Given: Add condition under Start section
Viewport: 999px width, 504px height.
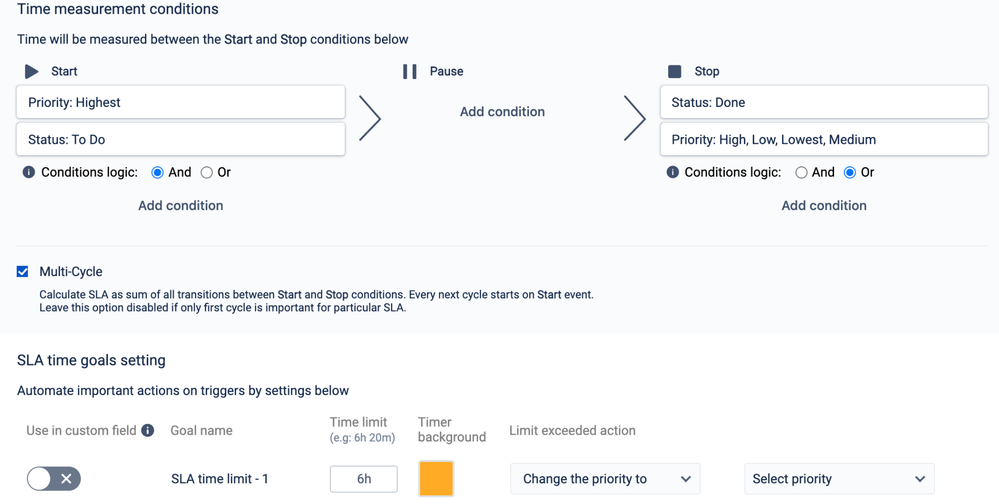Looking at the screenshot, I should tap(181, 205).
